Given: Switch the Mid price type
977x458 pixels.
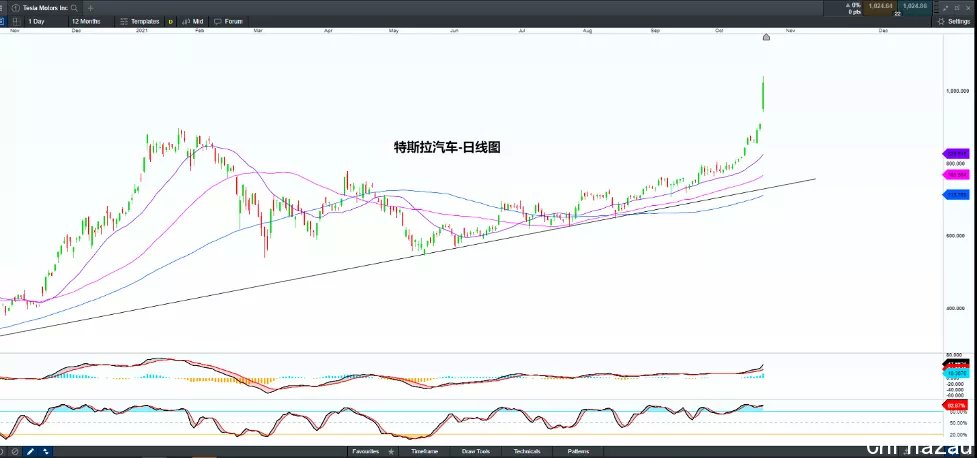Looking at the screenshot, I should point(193,21).
